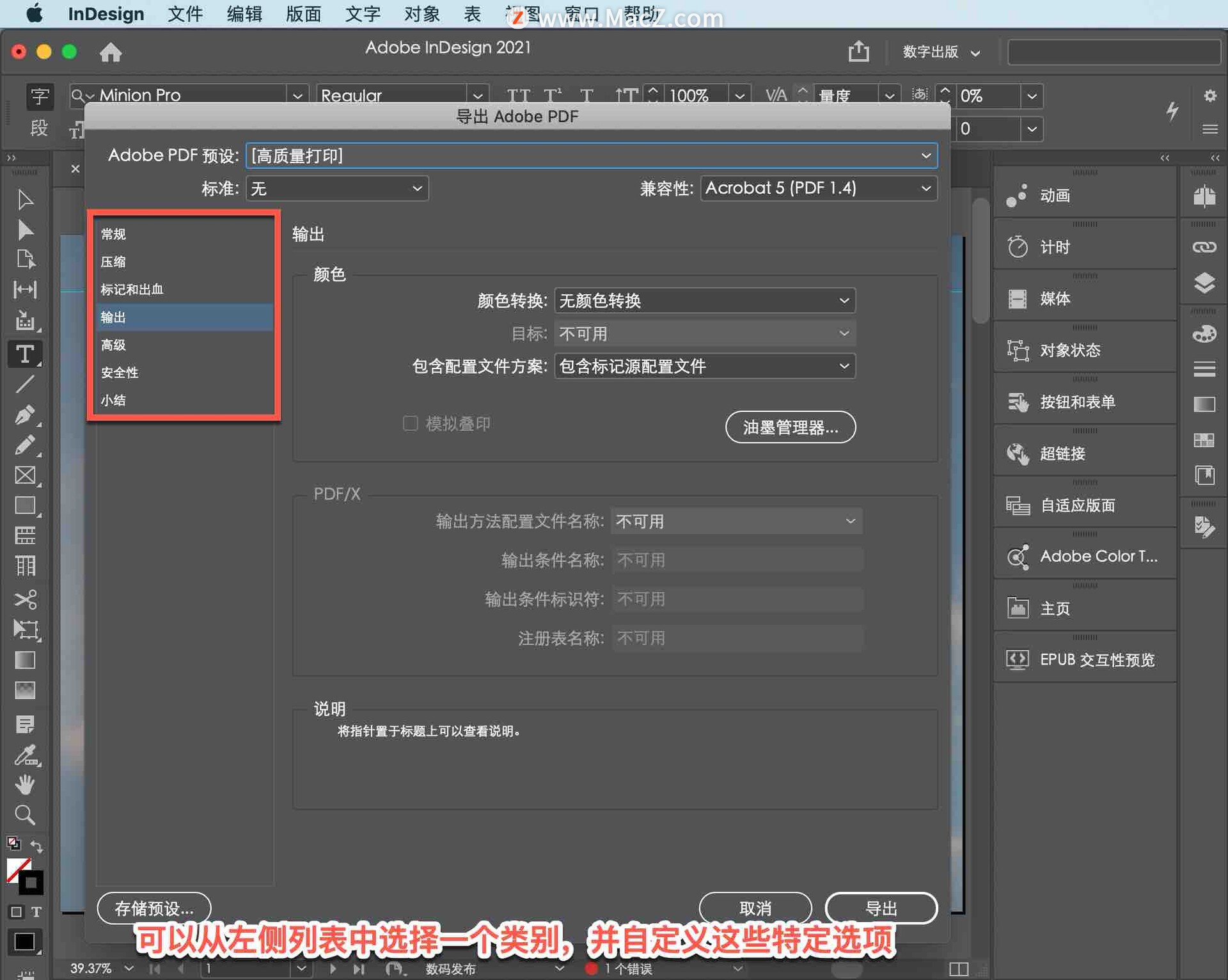Select the Rectangle tool

(x=25, y=505)
